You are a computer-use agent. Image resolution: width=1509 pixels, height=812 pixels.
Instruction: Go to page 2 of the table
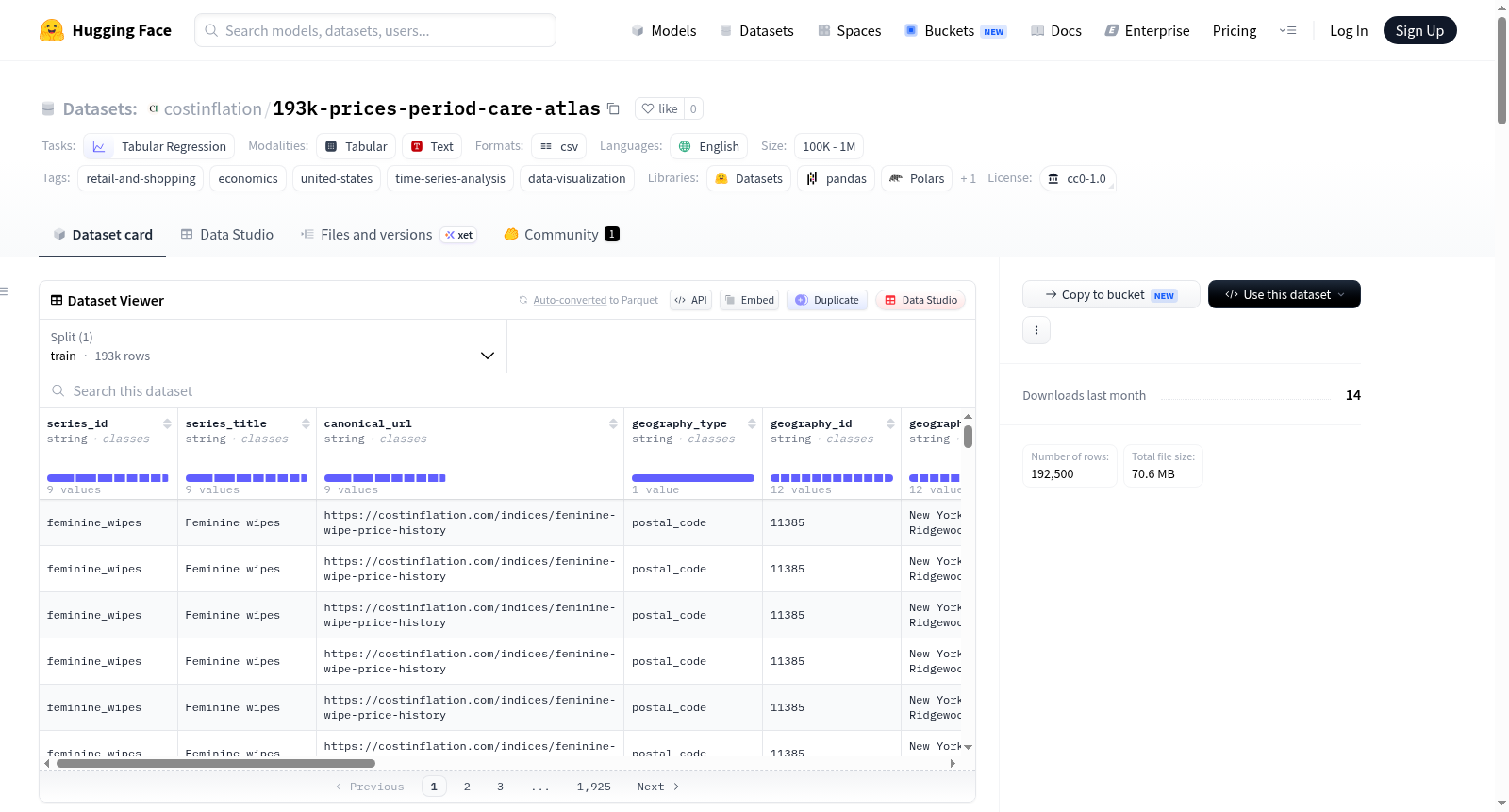pos(467,787)
